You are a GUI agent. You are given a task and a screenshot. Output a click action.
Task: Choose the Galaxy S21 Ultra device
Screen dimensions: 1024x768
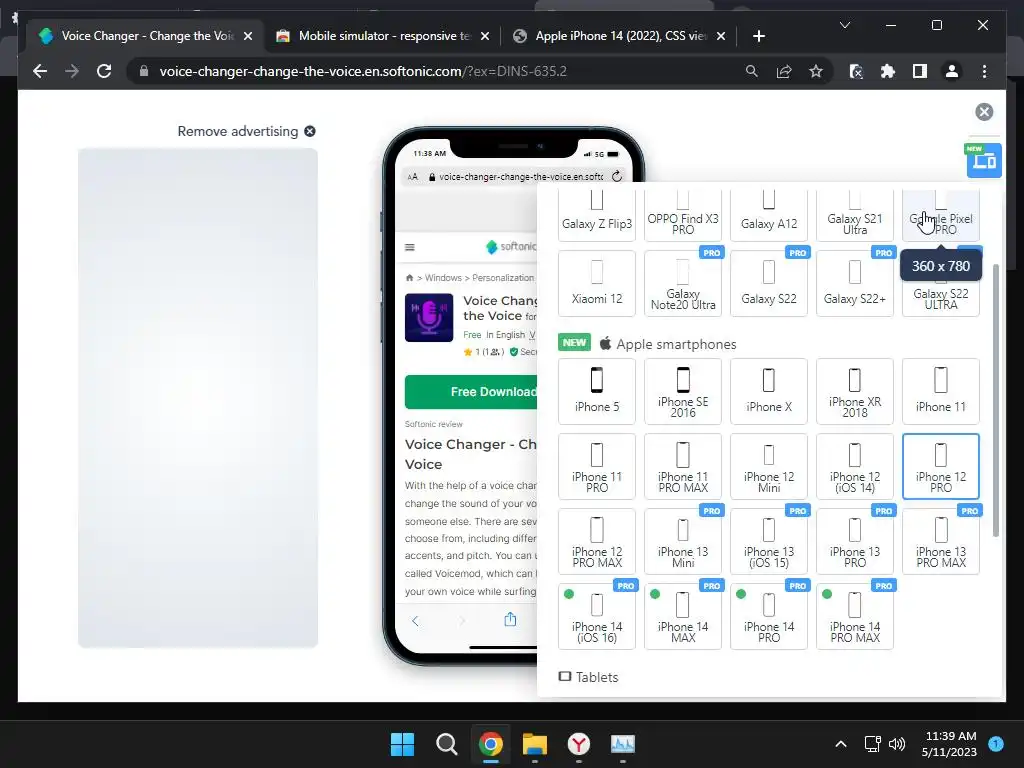854,216
